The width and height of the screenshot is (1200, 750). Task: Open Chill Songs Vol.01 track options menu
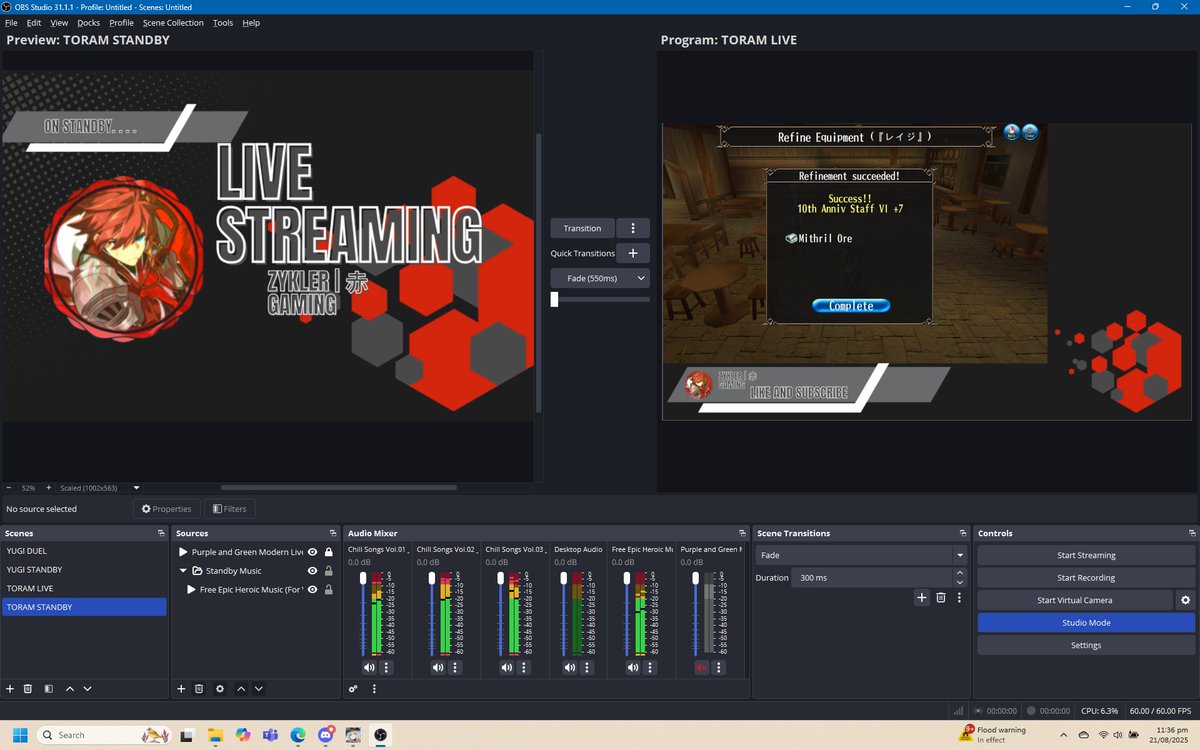tap(387, 667)
